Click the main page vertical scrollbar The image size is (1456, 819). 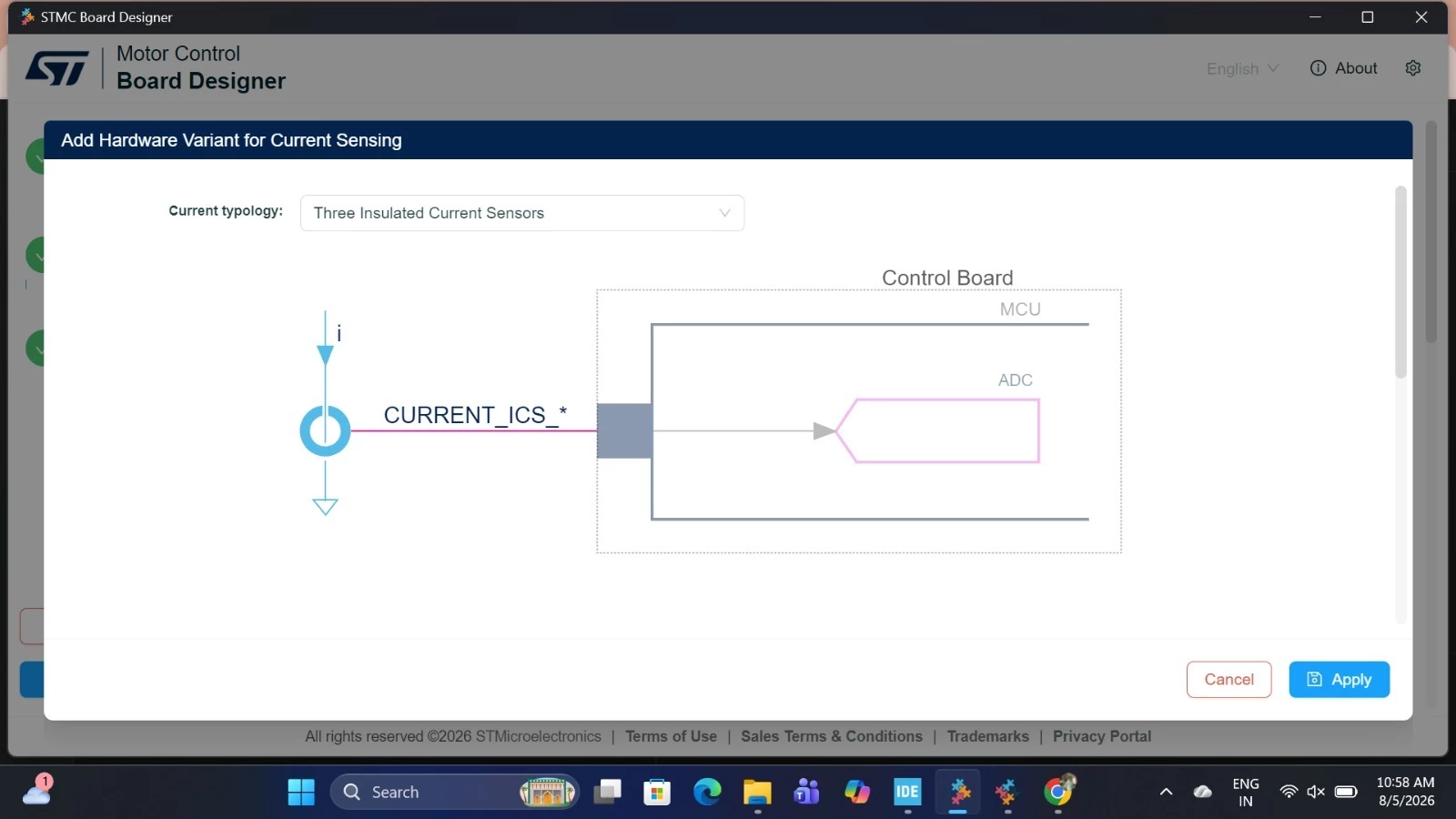pos(1431,232)
